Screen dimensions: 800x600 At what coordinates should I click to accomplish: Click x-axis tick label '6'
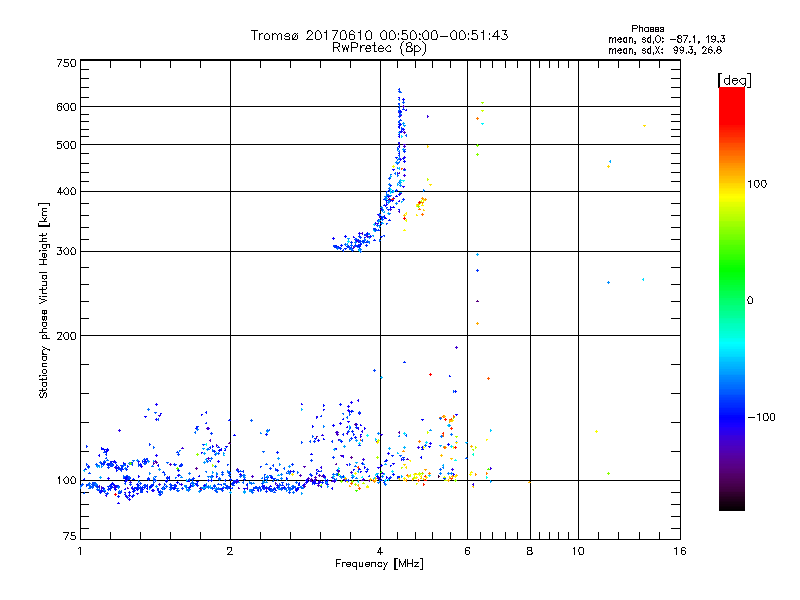pos(467,551)
